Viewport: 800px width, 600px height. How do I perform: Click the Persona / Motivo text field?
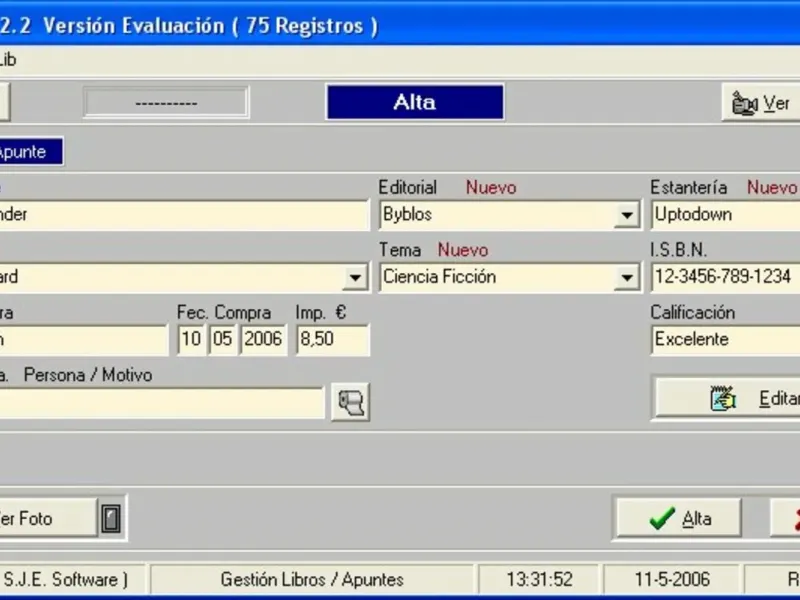pos(161,403)
